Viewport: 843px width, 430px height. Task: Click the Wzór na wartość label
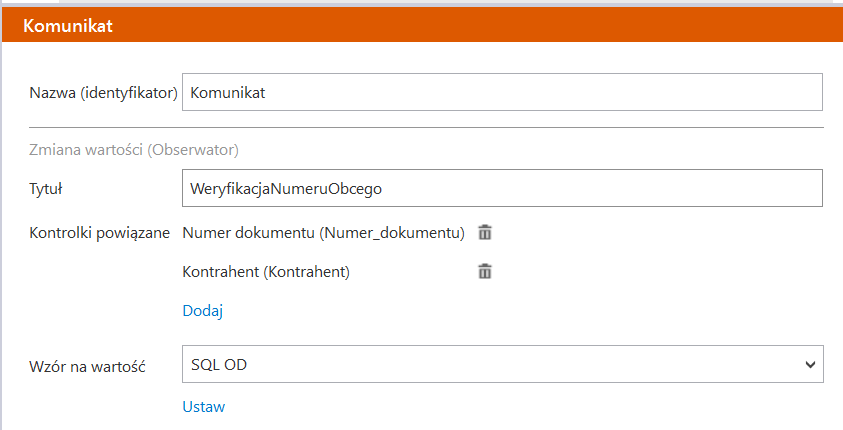(89, 366)
